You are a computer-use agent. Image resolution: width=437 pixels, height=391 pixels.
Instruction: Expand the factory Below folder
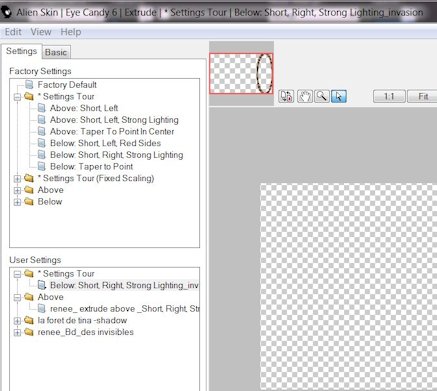17,202
